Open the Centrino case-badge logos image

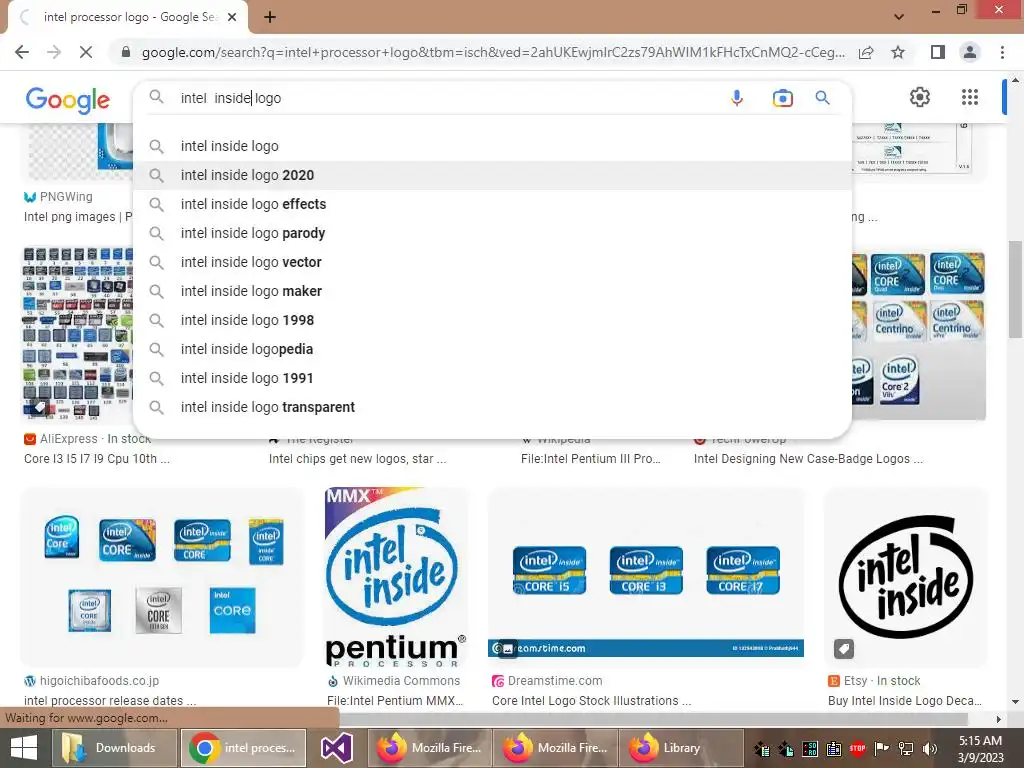pos(919,333)
